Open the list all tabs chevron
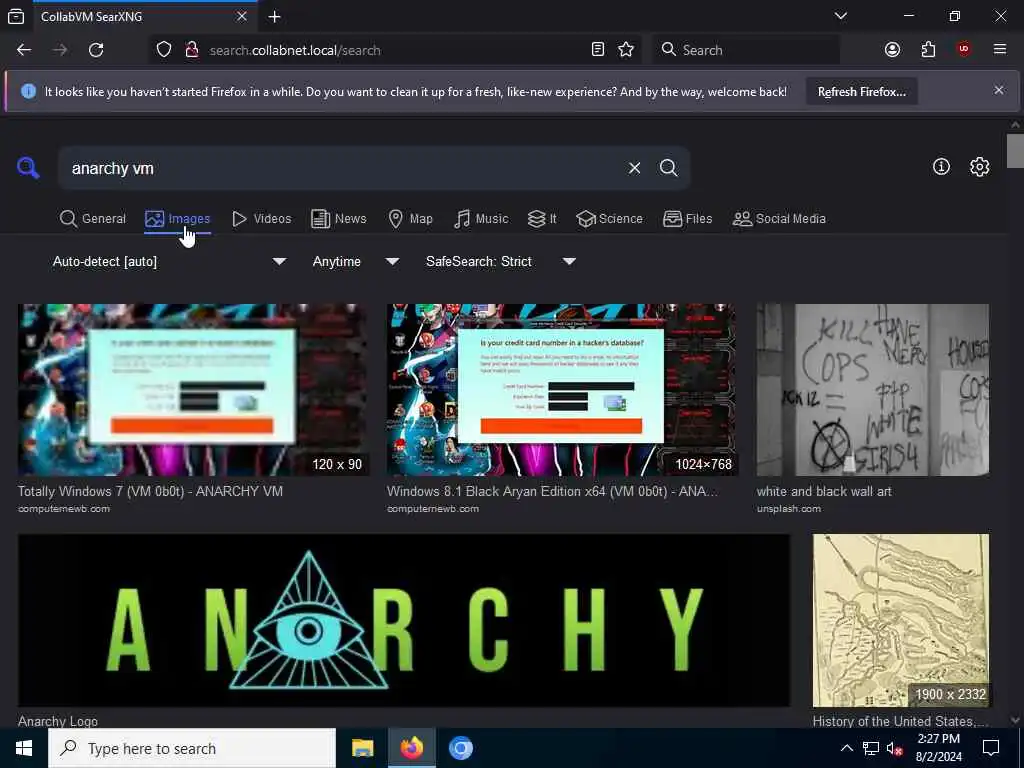The image size is (1024, 768). [841, 16]
